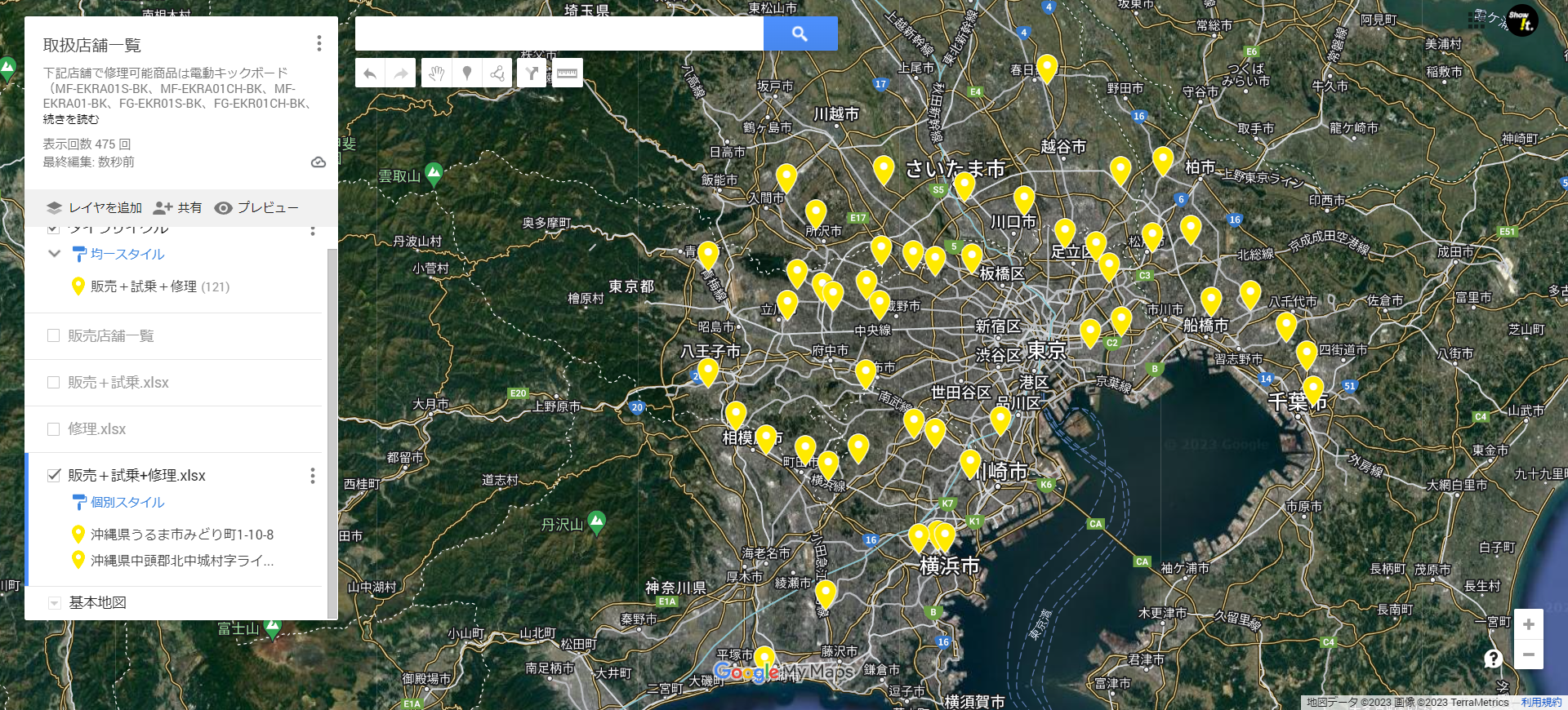Viewport: 1568px width, 710px height.
Task: Zoom in on the map
Action: coord(1528,624)
